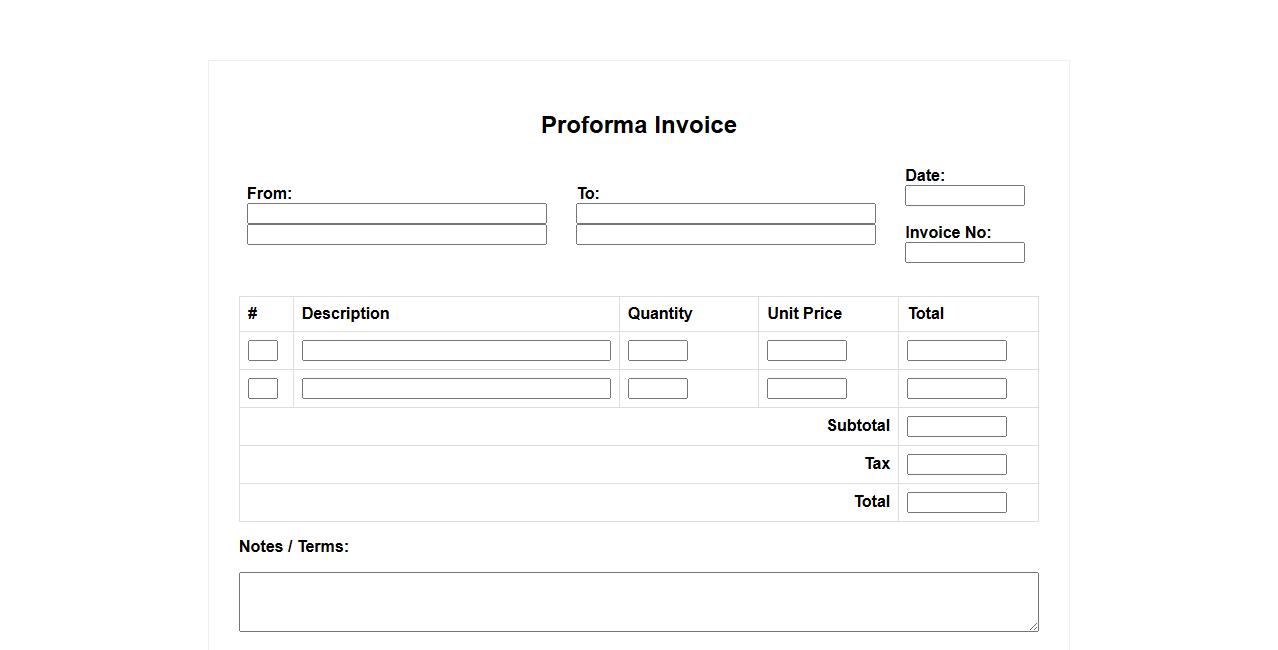
Task: Focus the Subtotal amount field
Action: click(956, 426)
